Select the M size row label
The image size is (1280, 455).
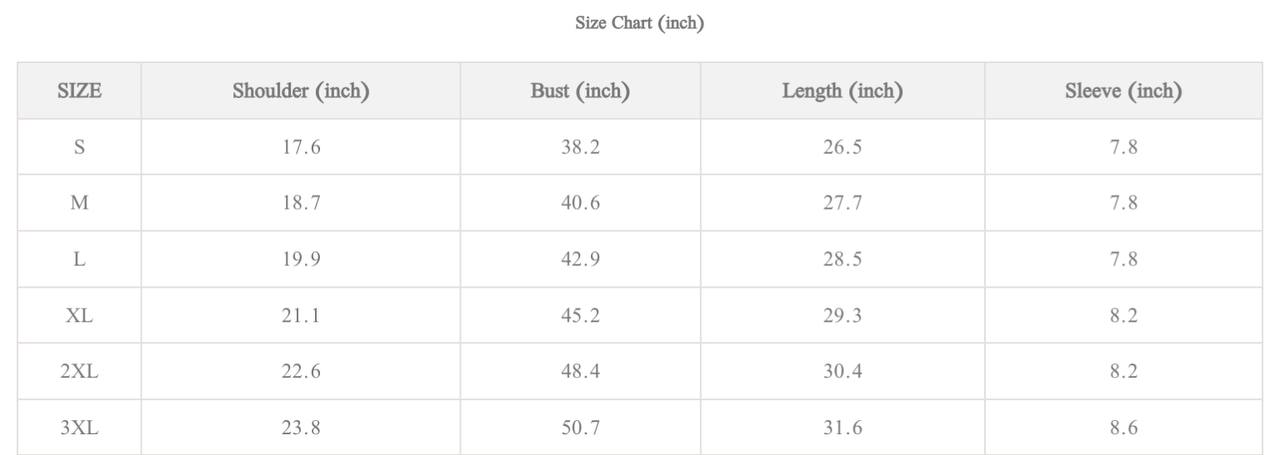79,203
